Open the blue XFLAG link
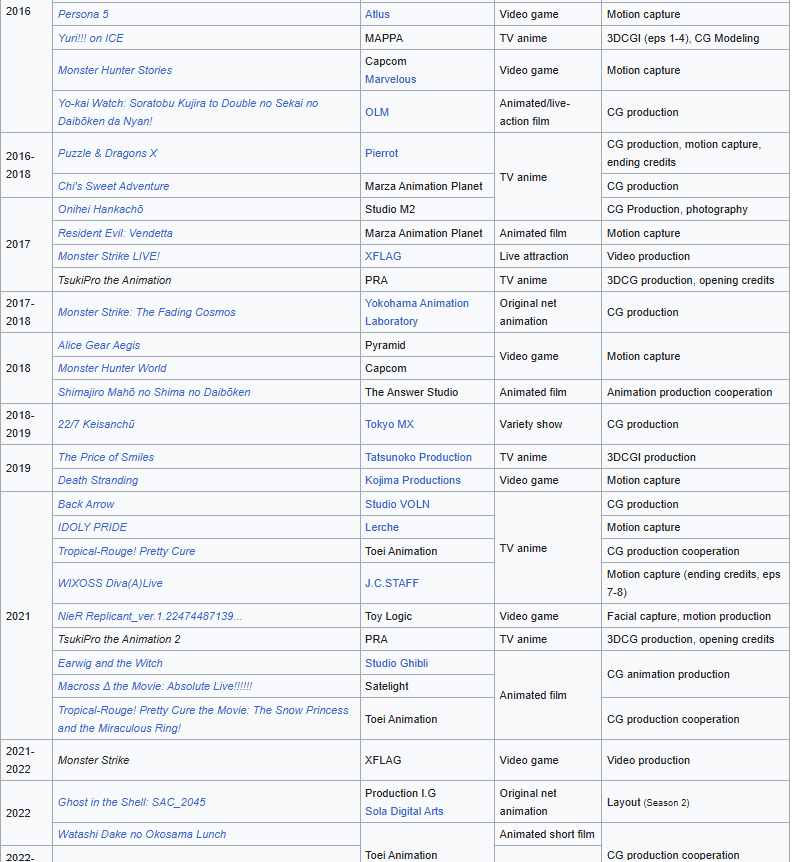The image size is (792, 862). pyautogui.click(x=383, y=256)
